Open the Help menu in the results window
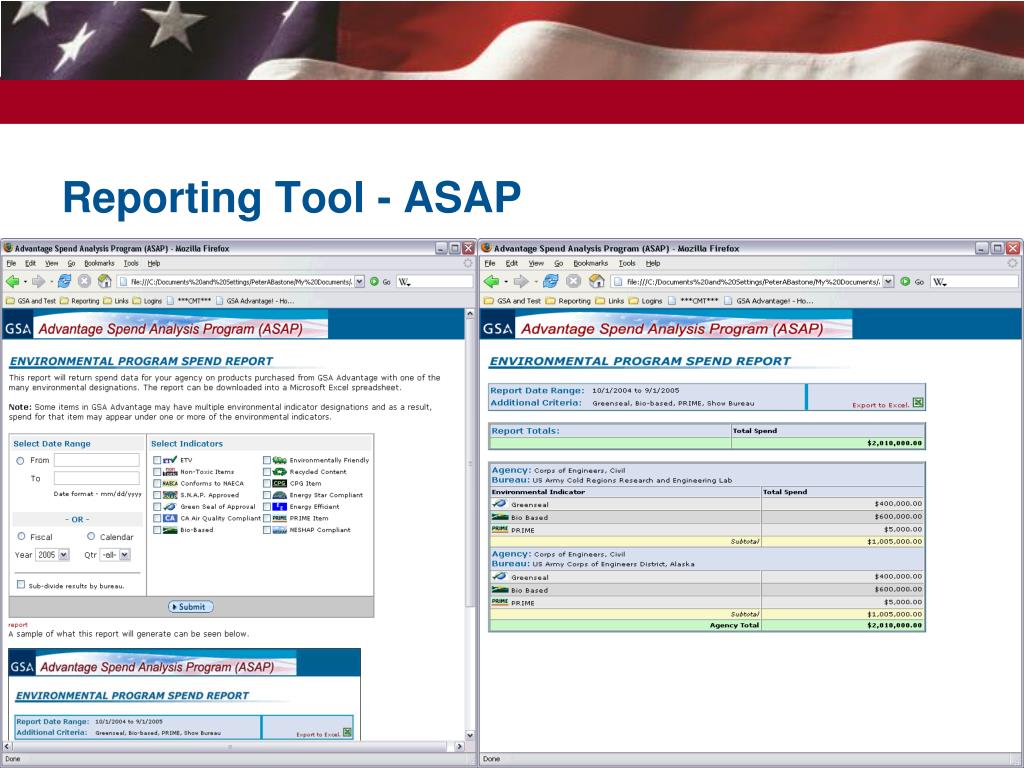1024x768 pixels. (x=653, y=263)
